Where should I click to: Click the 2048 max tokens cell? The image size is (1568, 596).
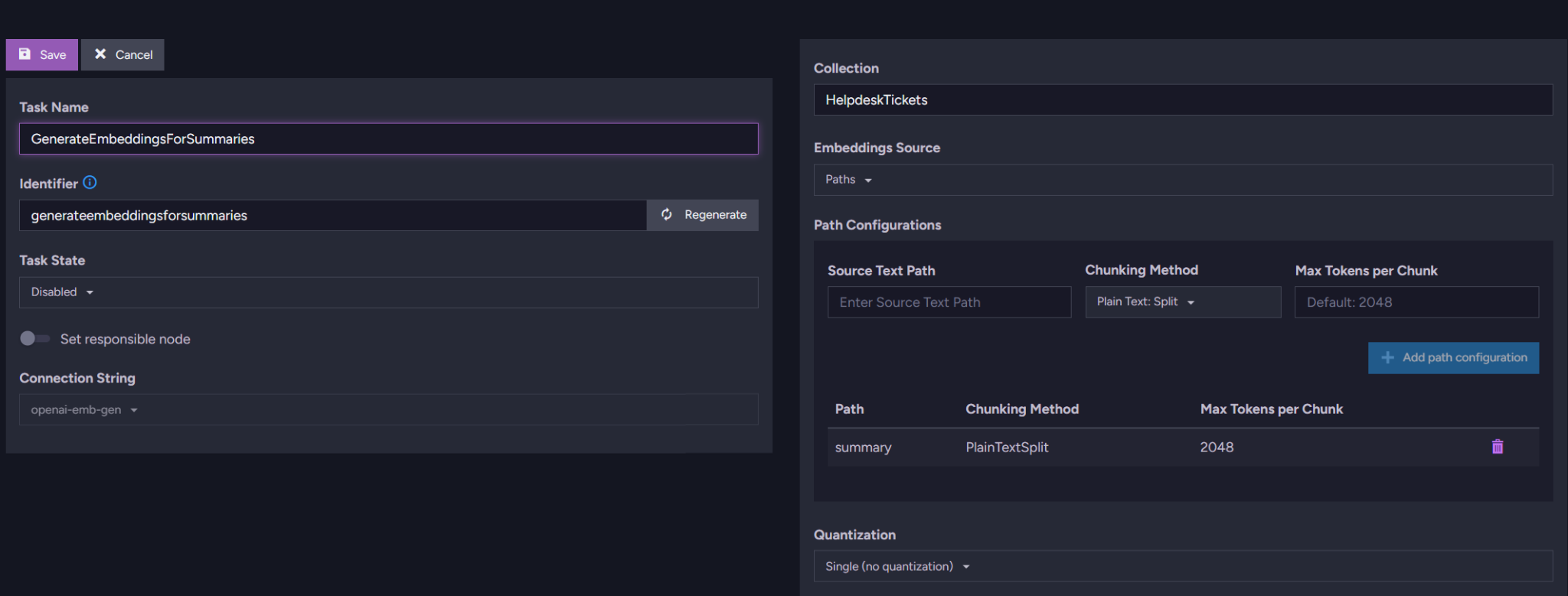point(1217,448)
